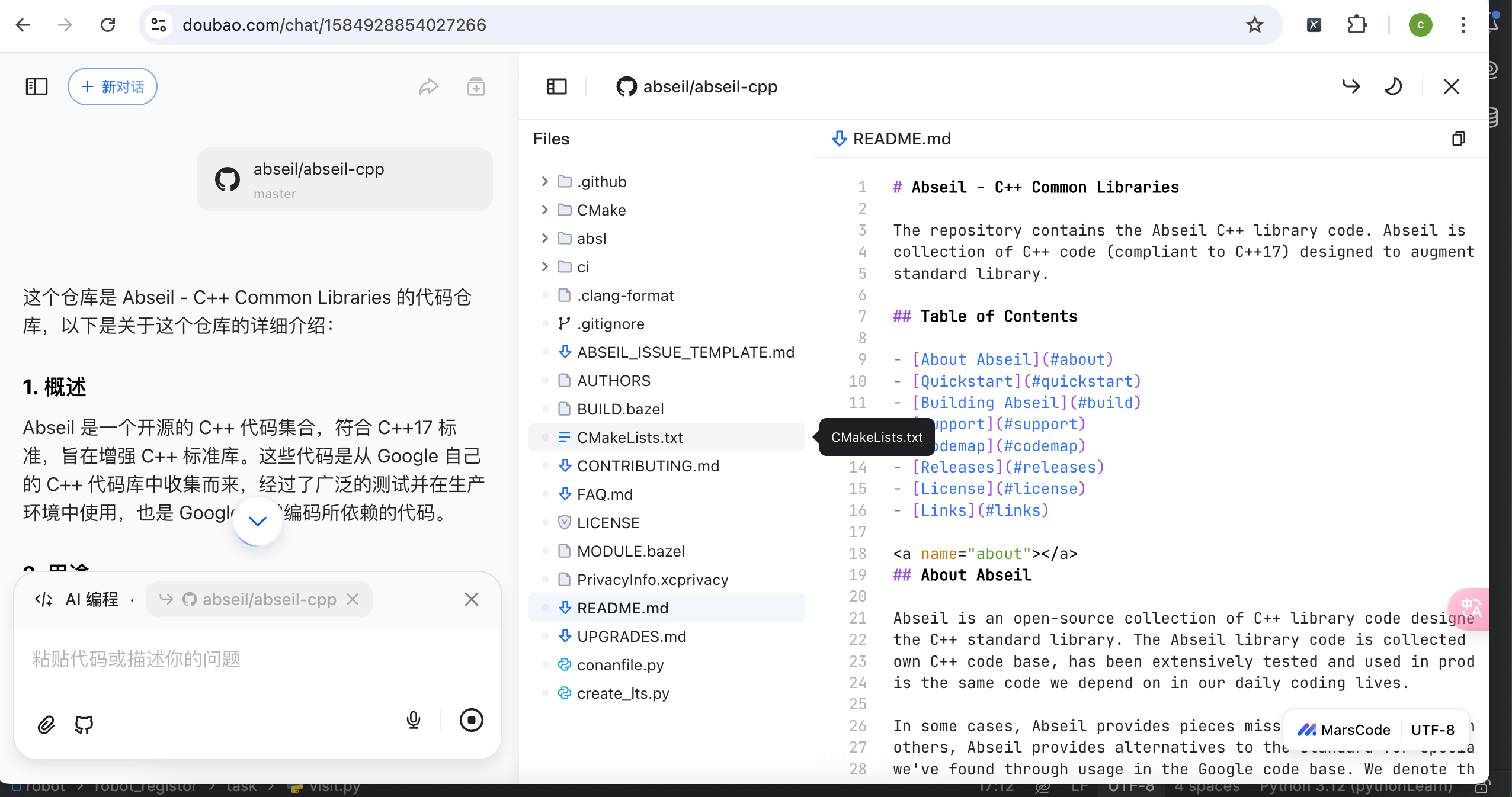The width and height of the screenshot is (1512, 797).
Task: Open the .gitignore file
Action: click(x=667, y=323)
